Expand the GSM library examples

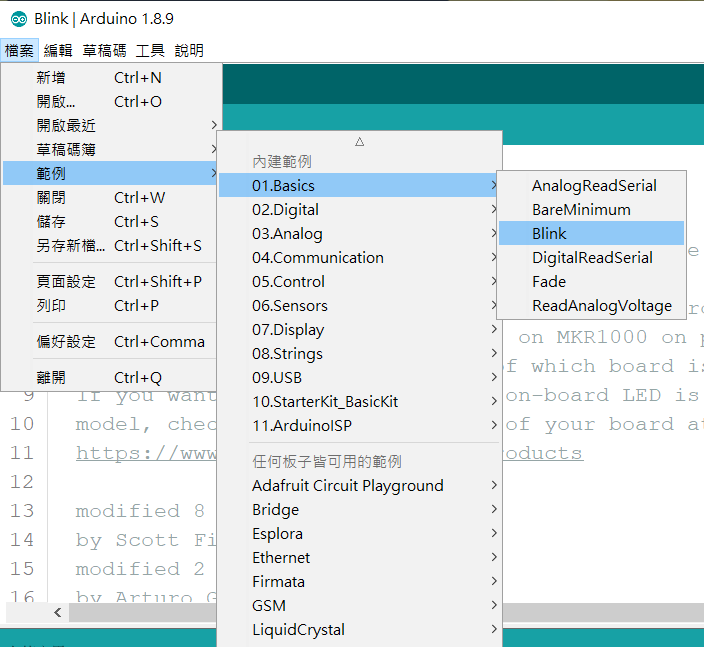(x=359, y=606)
